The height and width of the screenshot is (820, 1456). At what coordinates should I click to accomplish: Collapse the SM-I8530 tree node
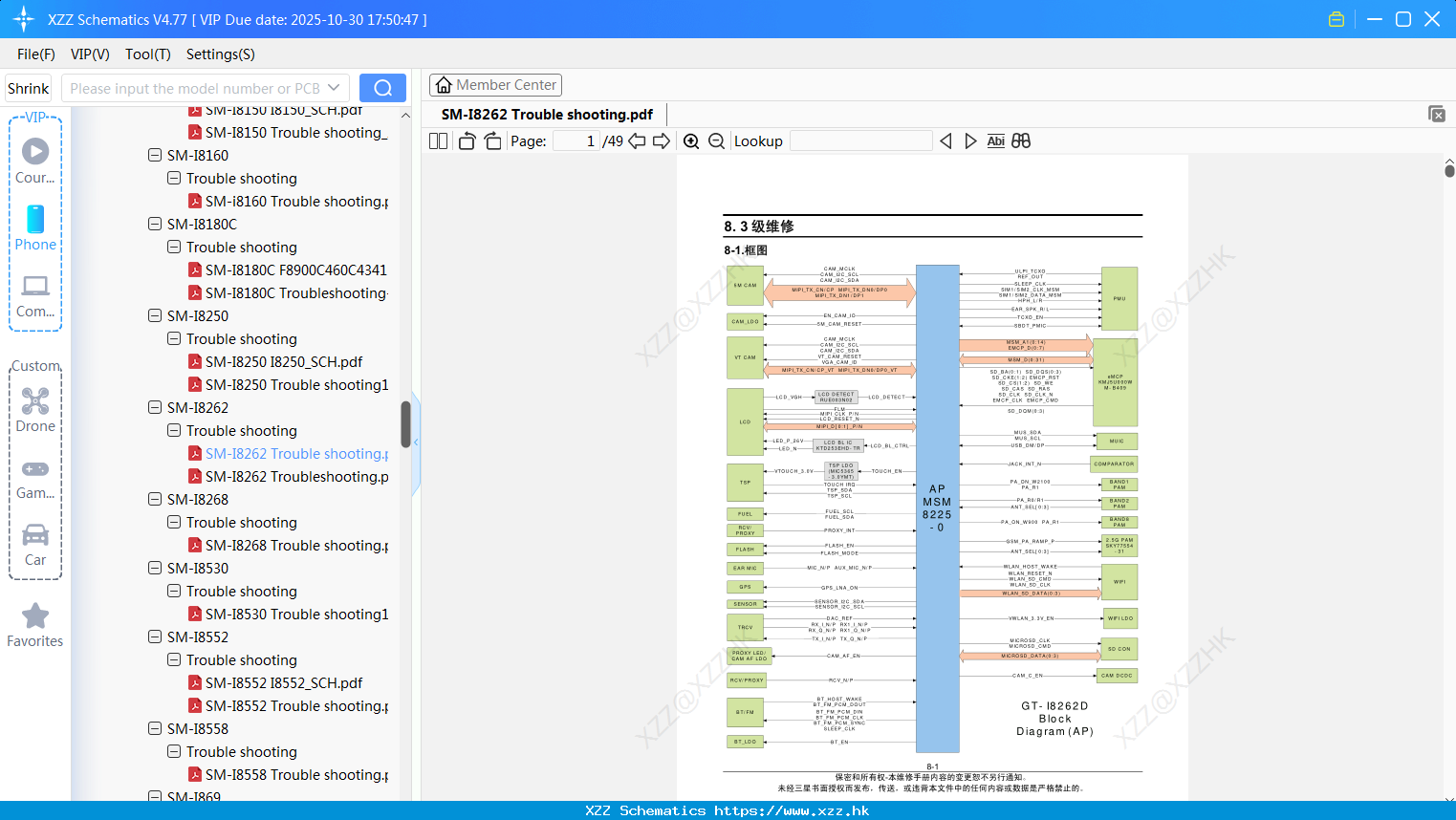pyautogui.click(x=155, y=568)
